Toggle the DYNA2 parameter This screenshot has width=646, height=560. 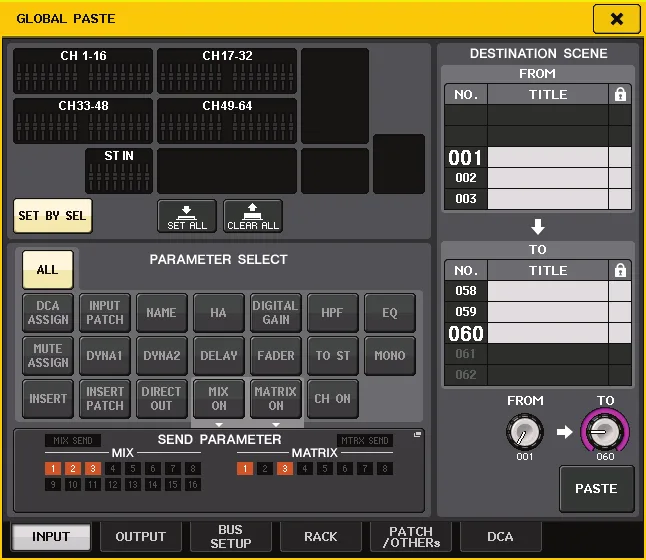(162, 356)
